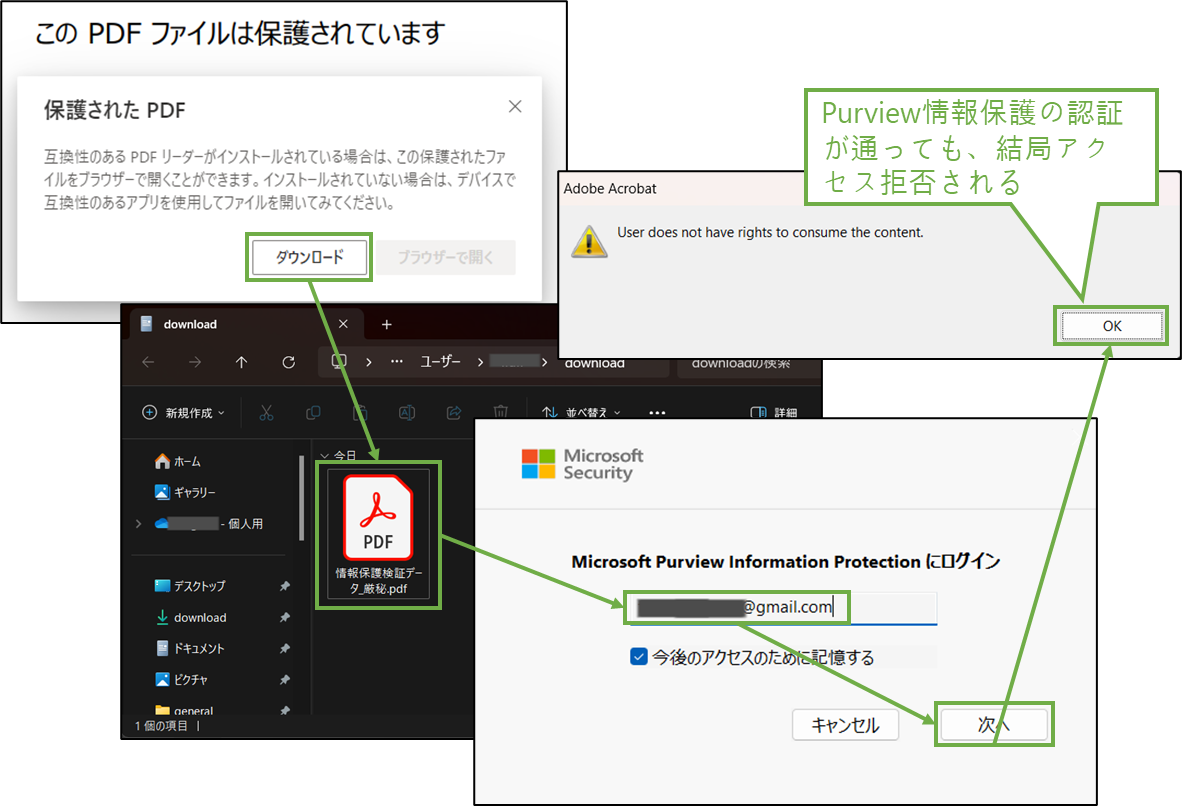Viewport: 1182px width, 806px height.
Task: Go back with the Explorer back arrow
Action: (149, 363)
